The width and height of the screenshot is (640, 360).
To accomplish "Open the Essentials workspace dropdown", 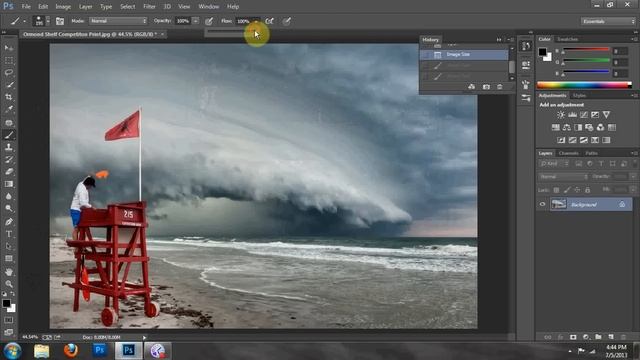I will tap(608, 21).
